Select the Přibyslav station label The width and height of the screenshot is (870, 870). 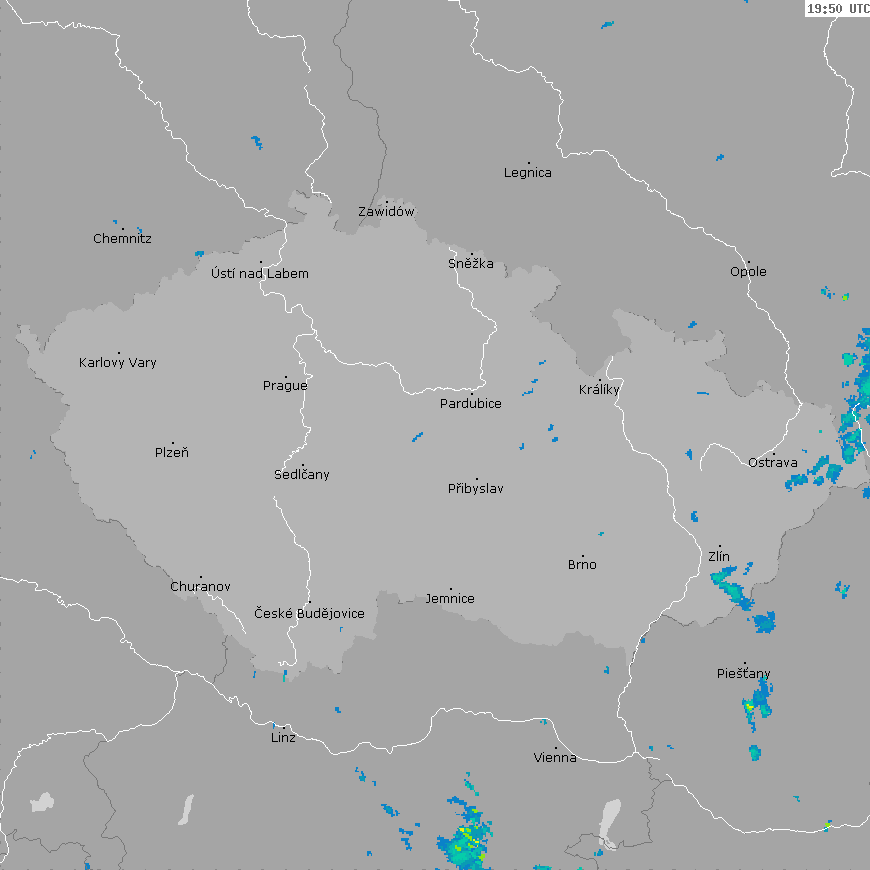[476, 489]
